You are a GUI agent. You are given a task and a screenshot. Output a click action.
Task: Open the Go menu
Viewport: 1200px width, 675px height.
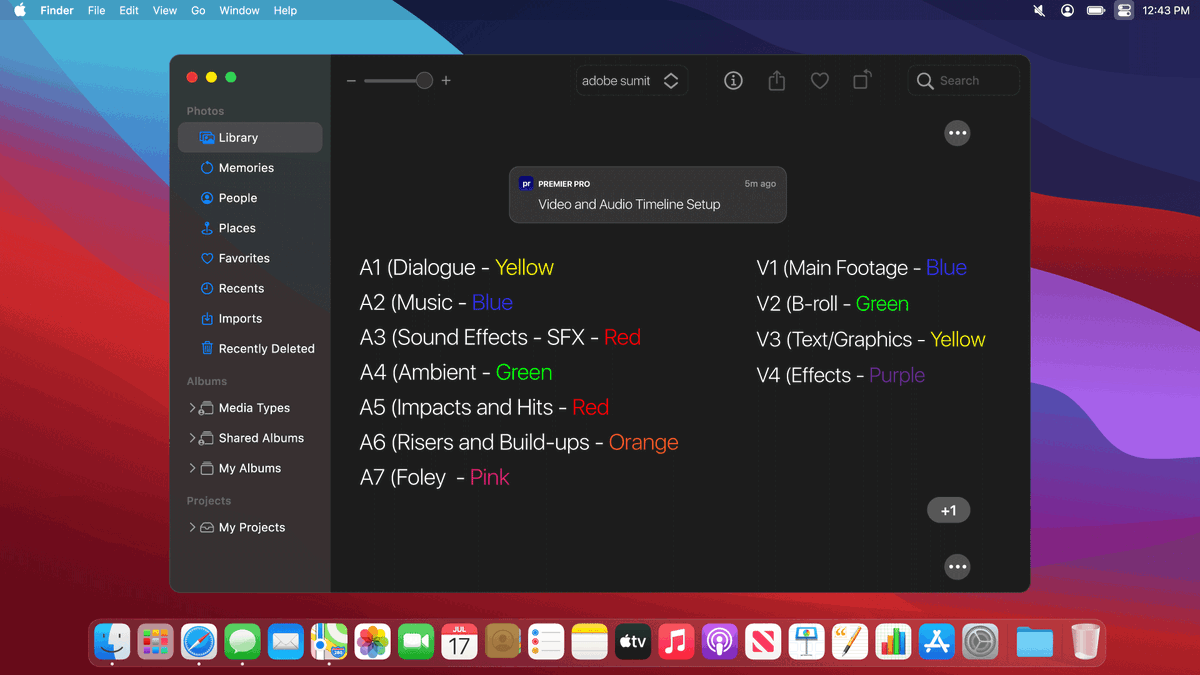coord(198,10)
